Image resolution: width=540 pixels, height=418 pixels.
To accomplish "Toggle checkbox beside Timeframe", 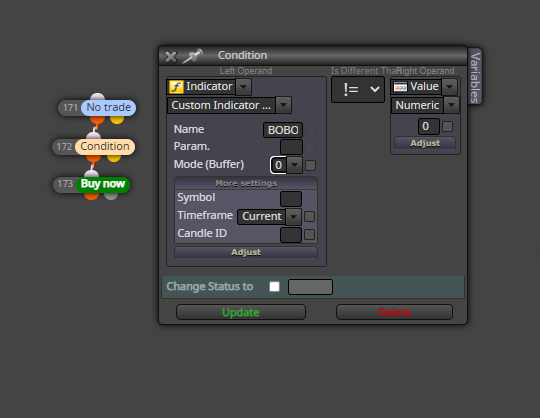I will click(310, 217).
